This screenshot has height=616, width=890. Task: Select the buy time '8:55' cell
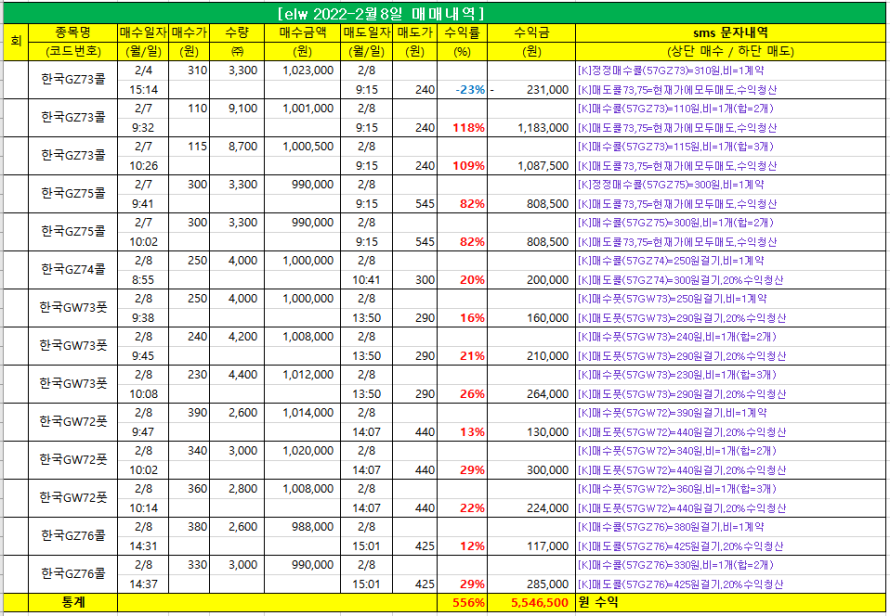[x=143, y=280]
